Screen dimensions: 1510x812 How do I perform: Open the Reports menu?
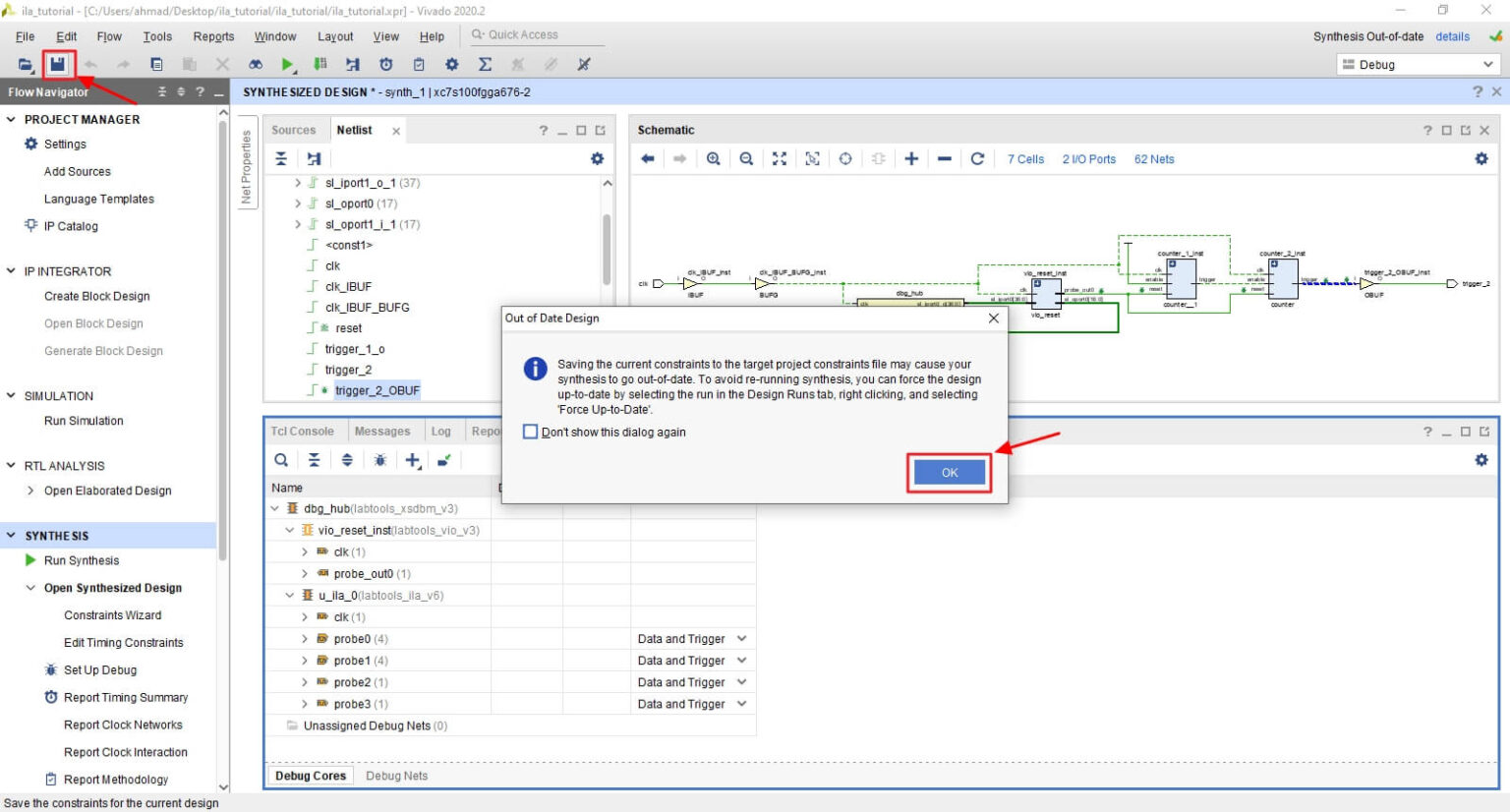tap(213, 36)
